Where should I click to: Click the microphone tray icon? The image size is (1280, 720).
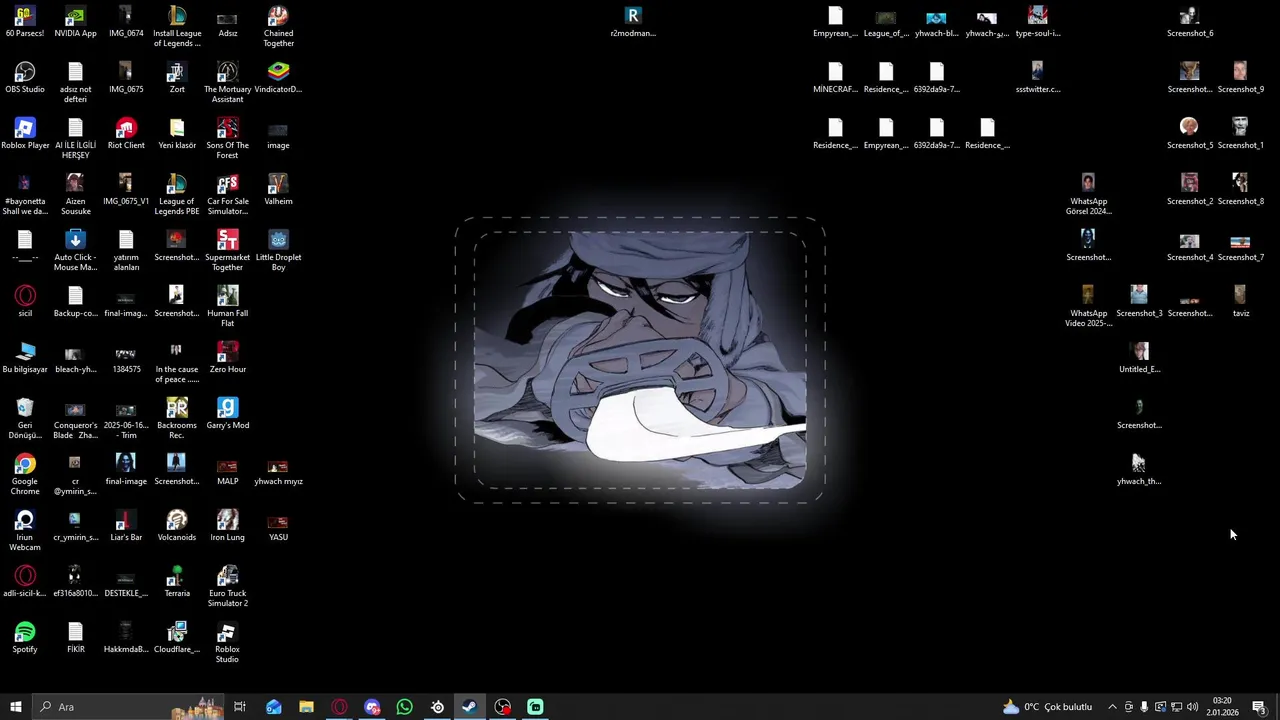[1144, 707]
